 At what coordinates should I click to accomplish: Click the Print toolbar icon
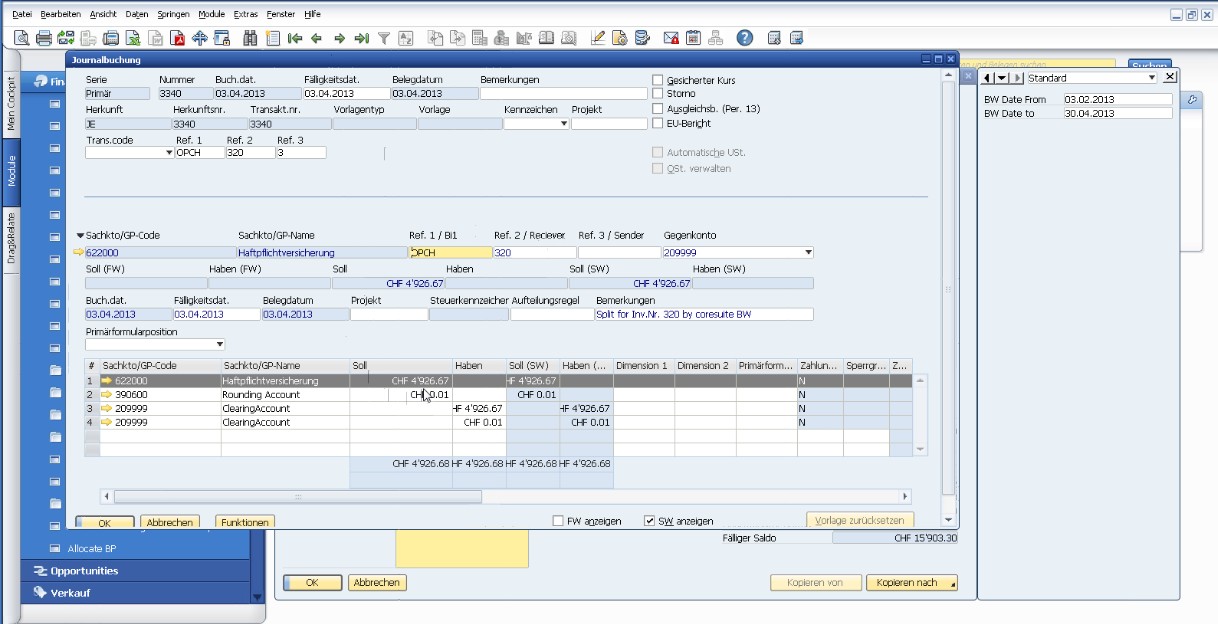(44, 38)
